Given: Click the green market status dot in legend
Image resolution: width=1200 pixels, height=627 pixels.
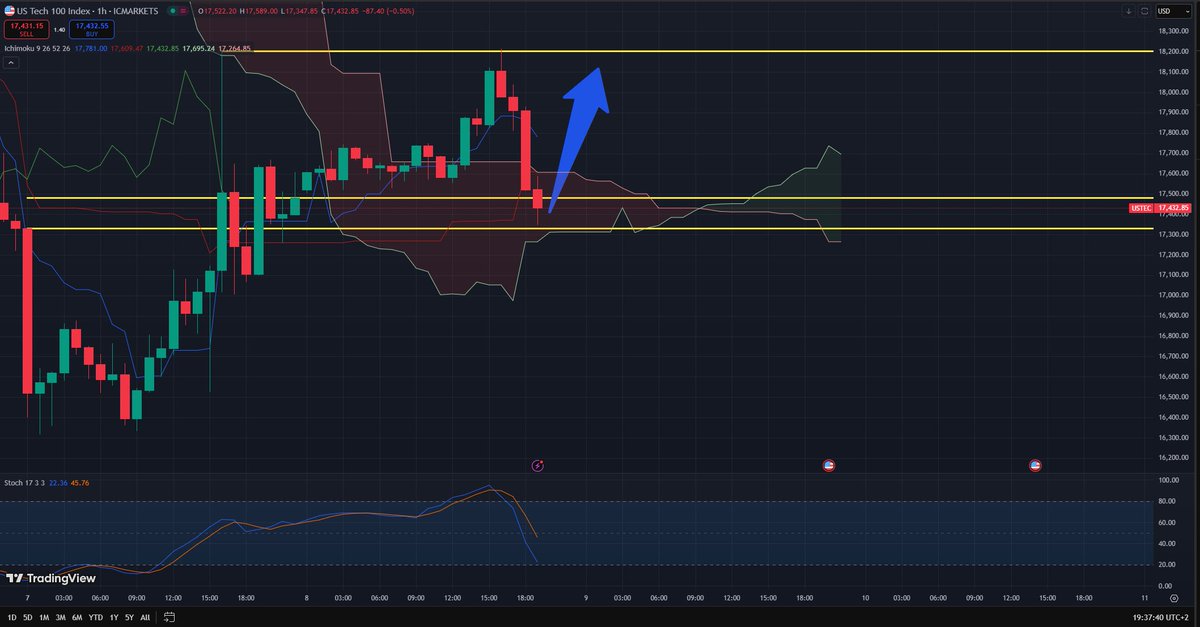Looking at the screenshot, I should click(170, 11).
